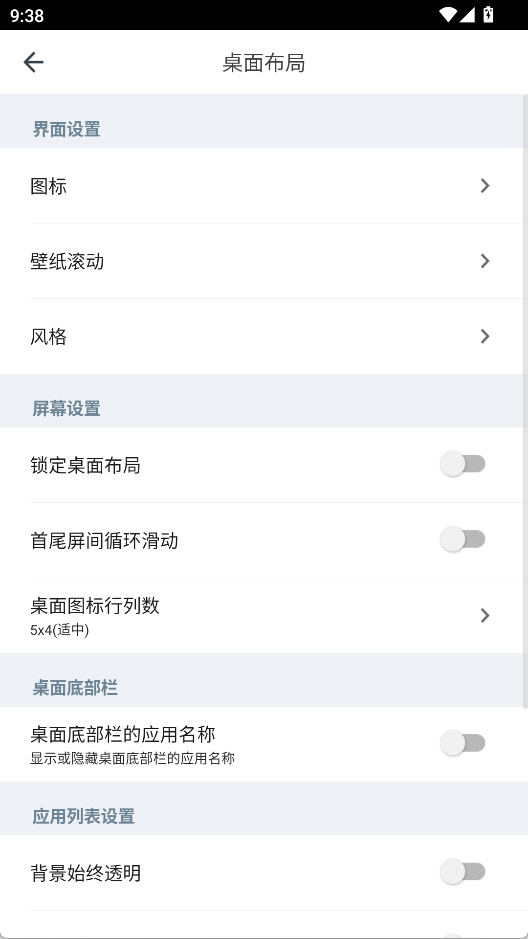528x939 pixels.
Task: Tap the WiFi status icon
Action: (x=447, y=14)
